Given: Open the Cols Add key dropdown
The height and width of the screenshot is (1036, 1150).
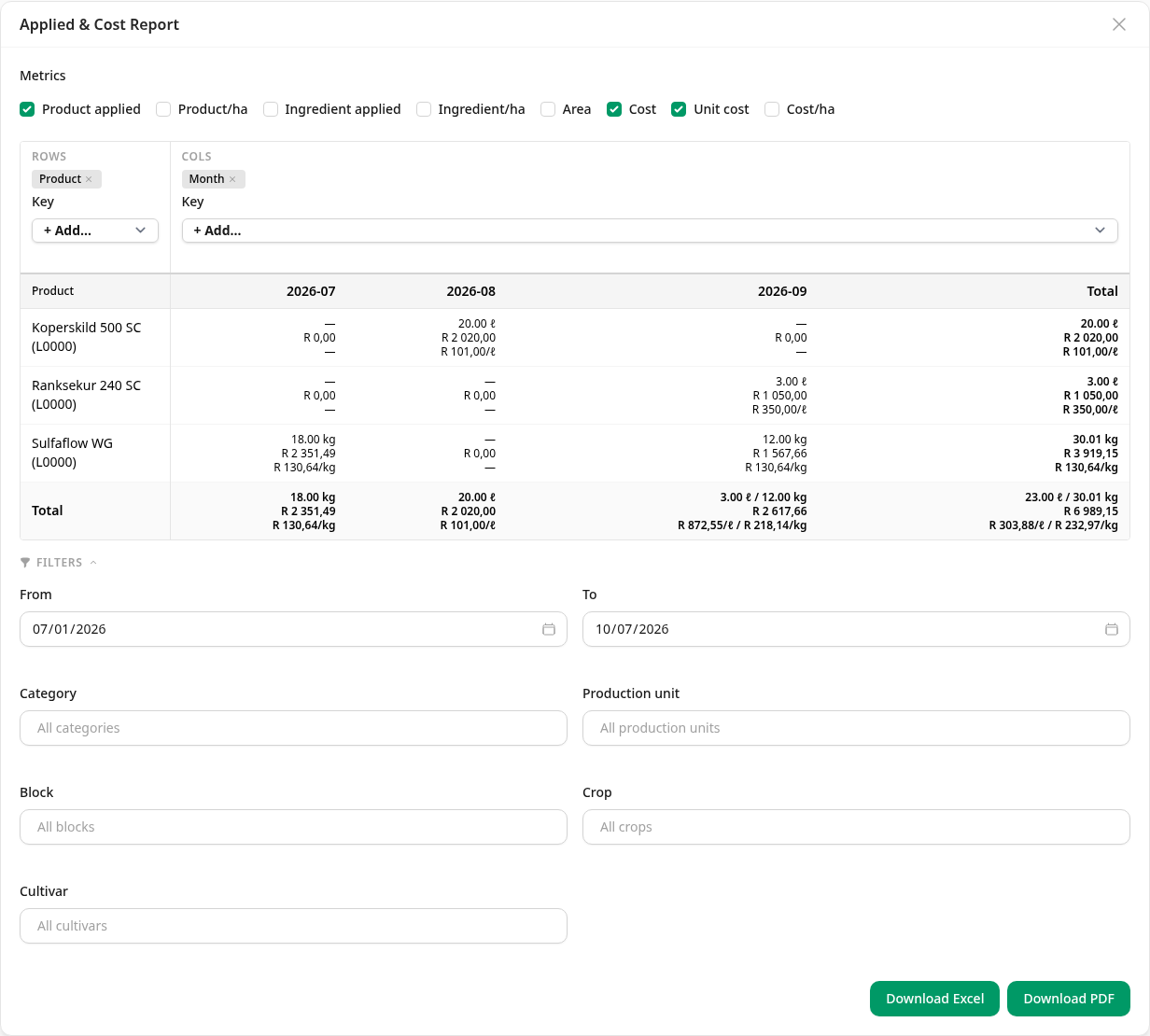Looking at the screenshot, I should [650, 231].
